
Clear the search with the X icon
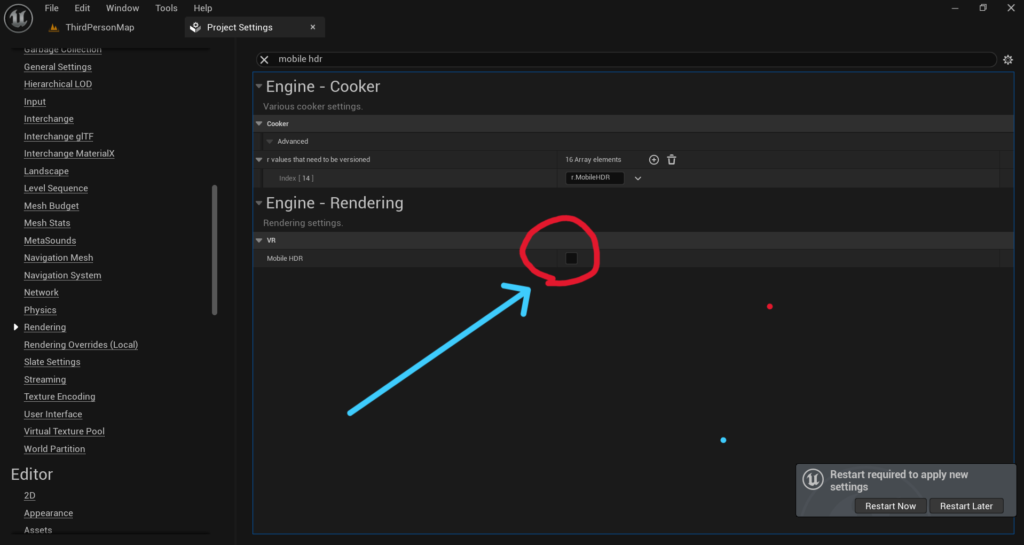point(264,59)
